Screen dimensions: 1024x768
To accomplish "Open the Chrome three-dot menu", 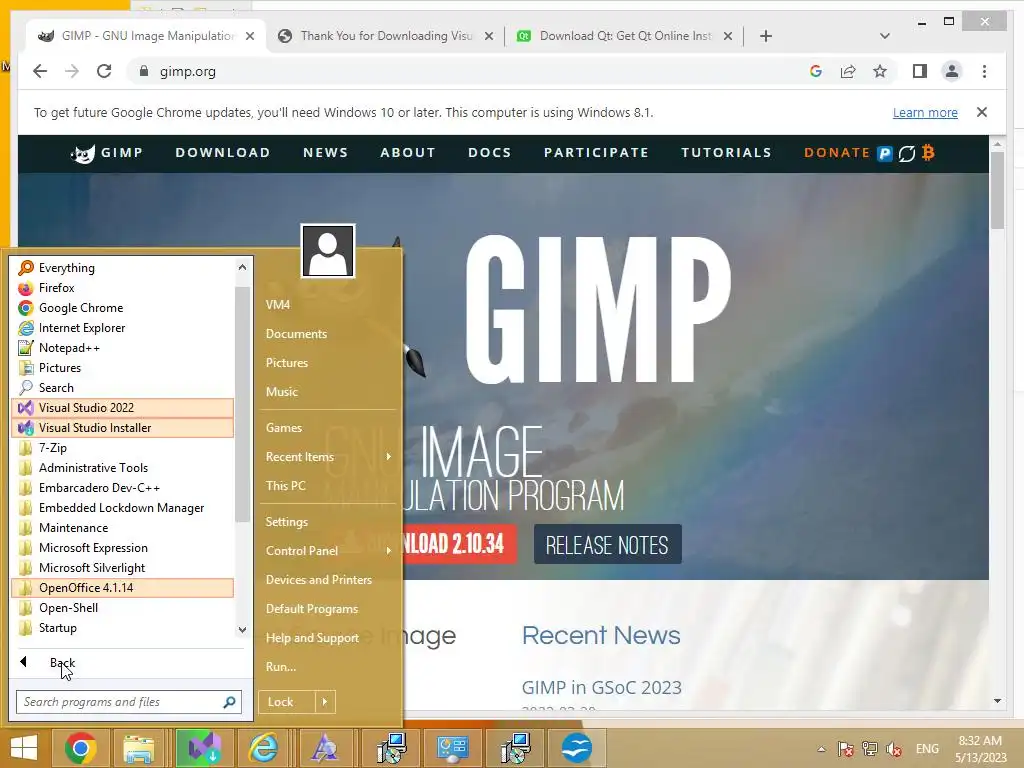I will point(984,71).
